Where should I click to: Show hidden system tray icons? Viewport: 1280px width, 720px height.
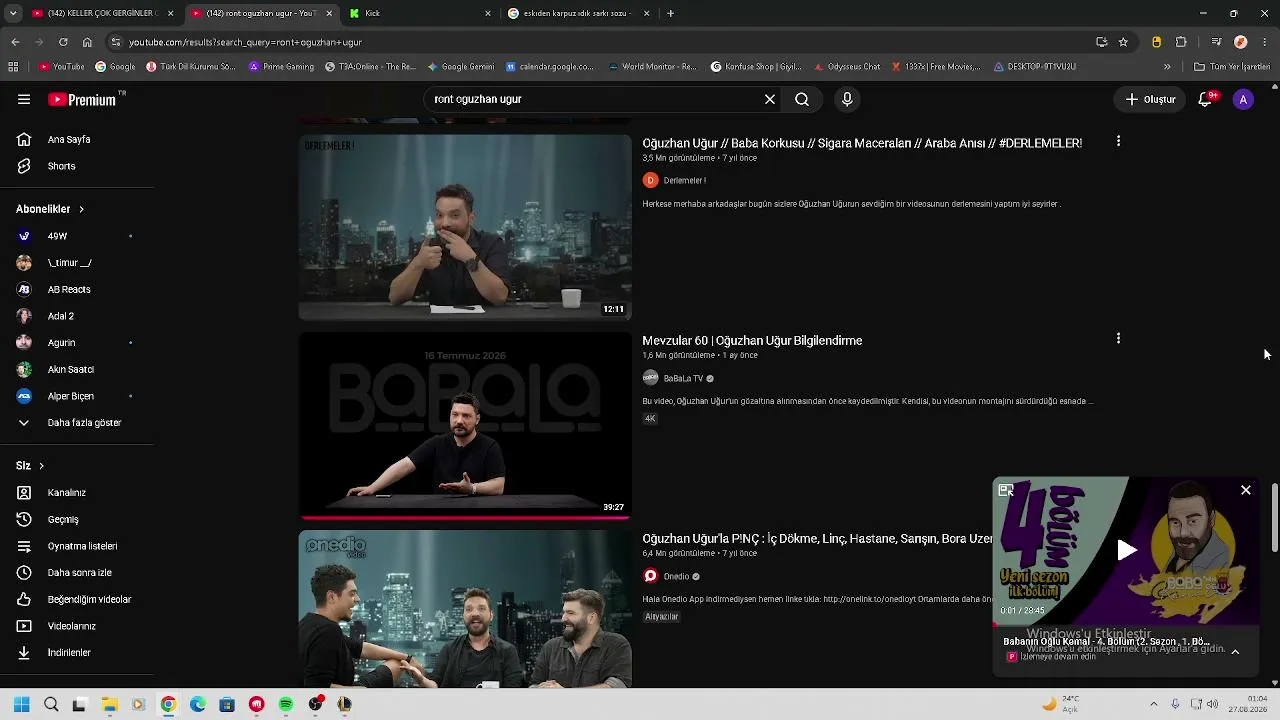1153,704
